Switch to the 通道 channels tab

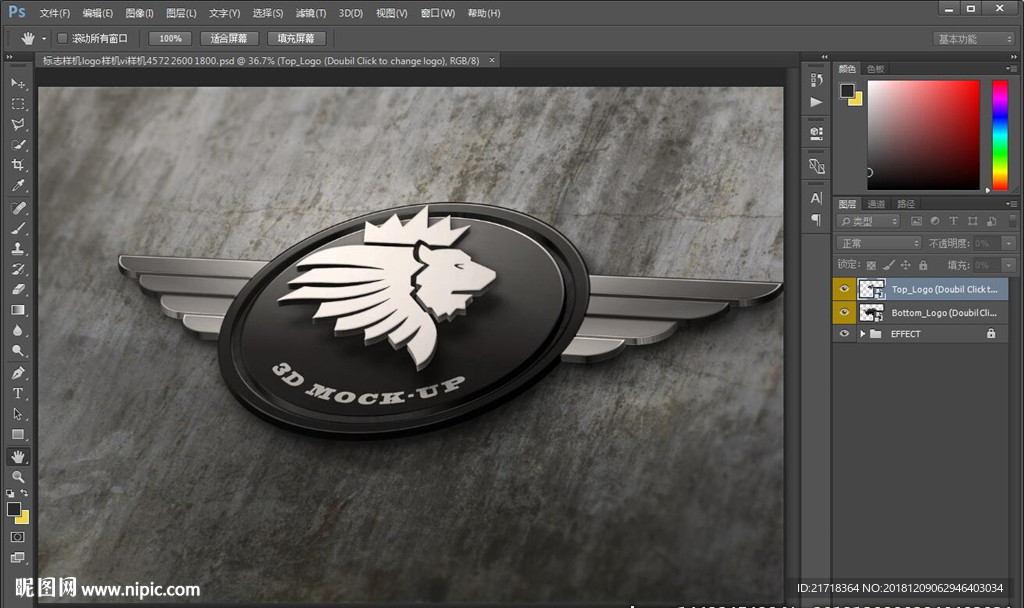(876, 204)
